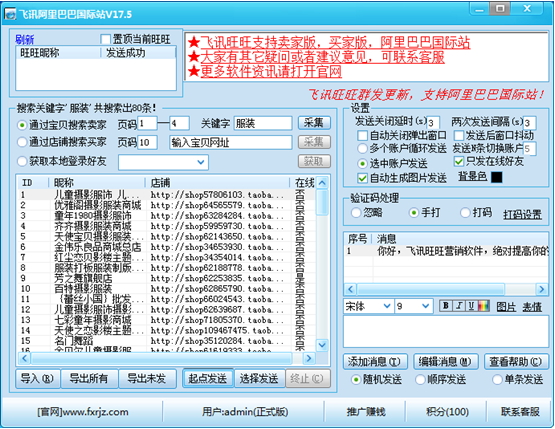Click the 两次发送间隔 field
555x429 pixels.
click(x=530, y=123)
